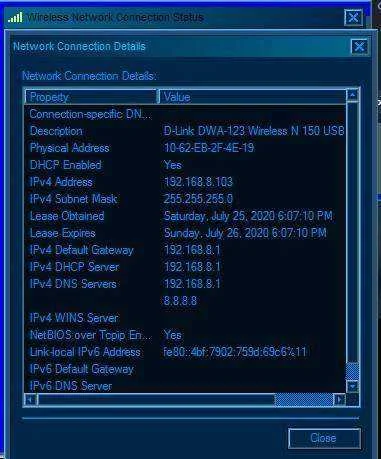The image size is (381, 459).
Task: Select the NetBIOS over Tcpip En... property
Action: 90,335
